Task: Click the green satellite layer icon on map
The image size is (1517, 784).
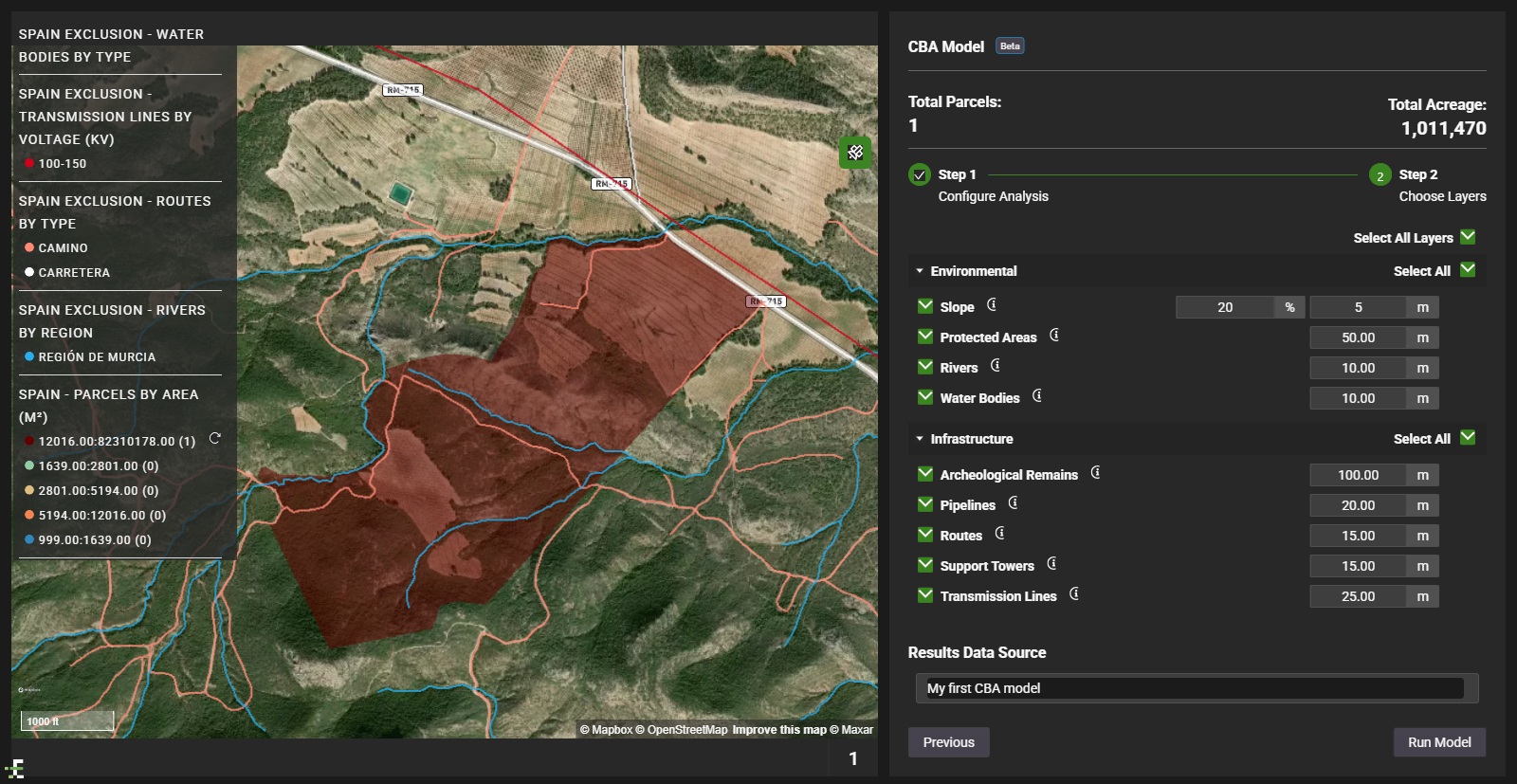Action: click(x=855, y=152)
